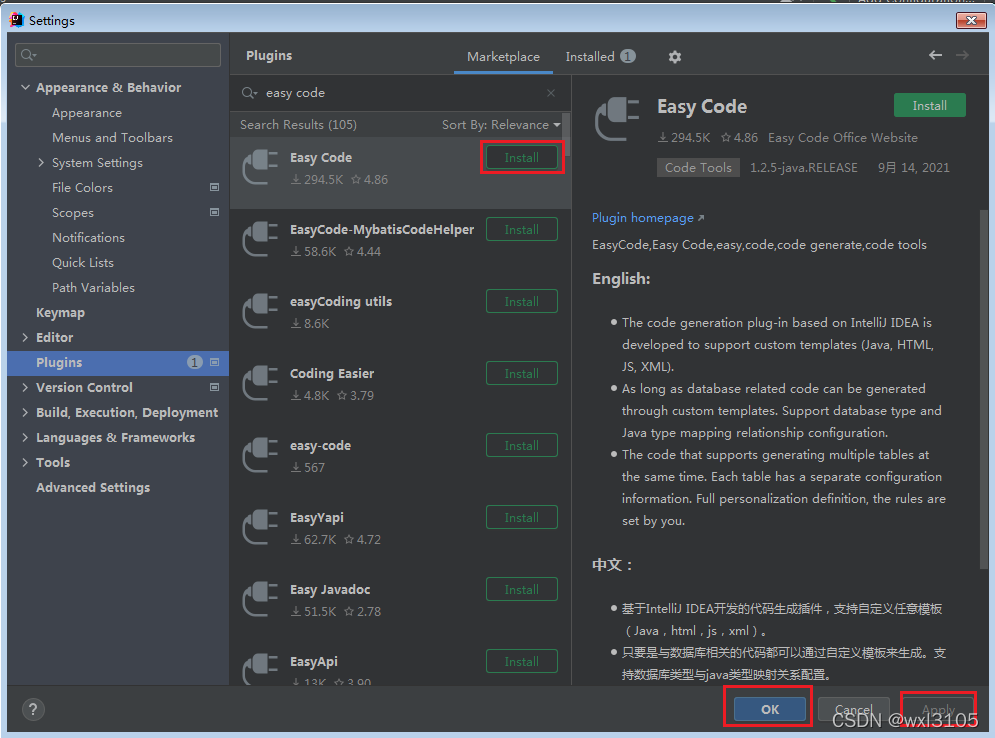Install the Coding Easier plugin
Viewport: 995px width, 738px height.
pyautogui.click(x=522, y=374)
